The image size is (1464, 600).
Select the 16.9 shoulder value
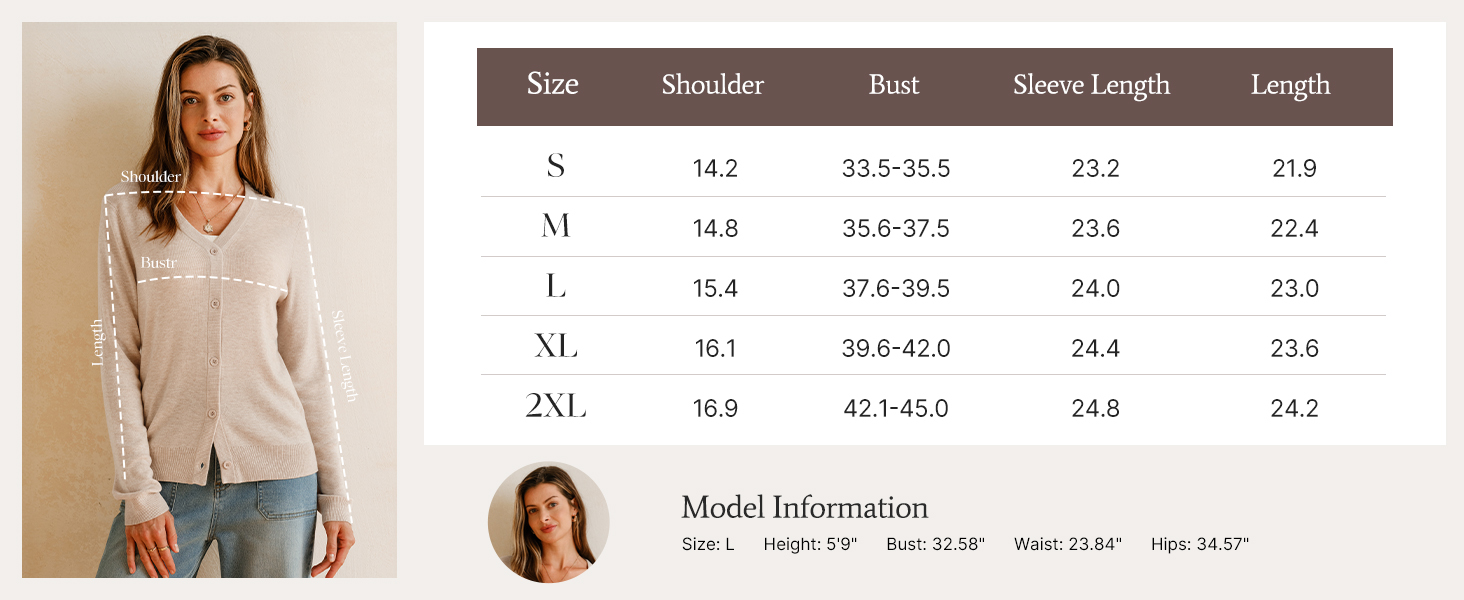point(715,408)
